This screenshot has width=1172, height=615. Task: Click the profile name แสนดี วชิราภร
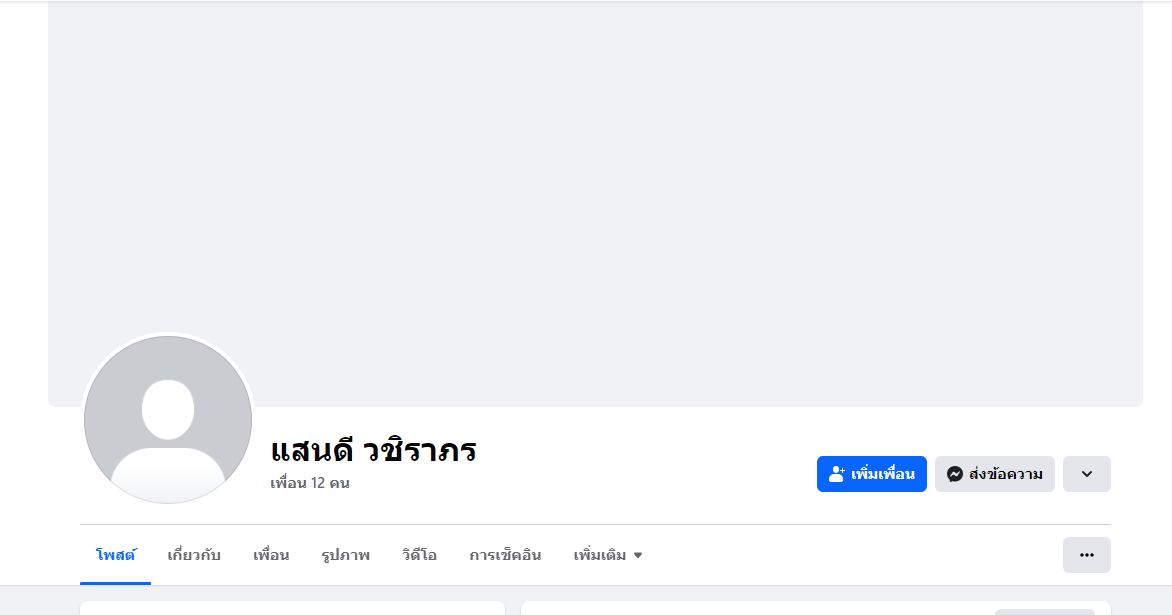373,450
